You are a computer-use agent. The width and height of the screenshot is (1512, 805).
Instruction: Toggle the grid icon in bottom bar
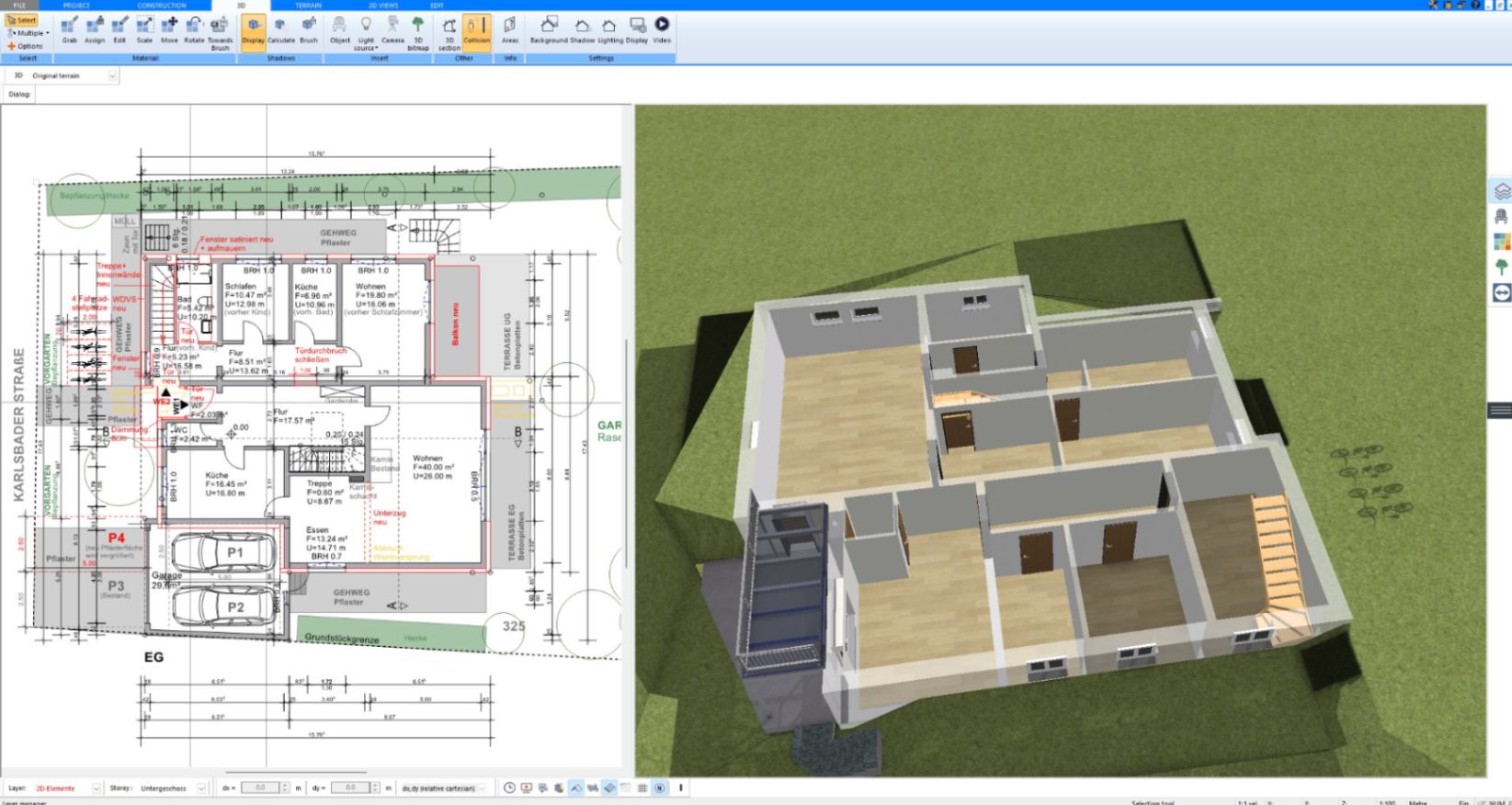[642, 788]
